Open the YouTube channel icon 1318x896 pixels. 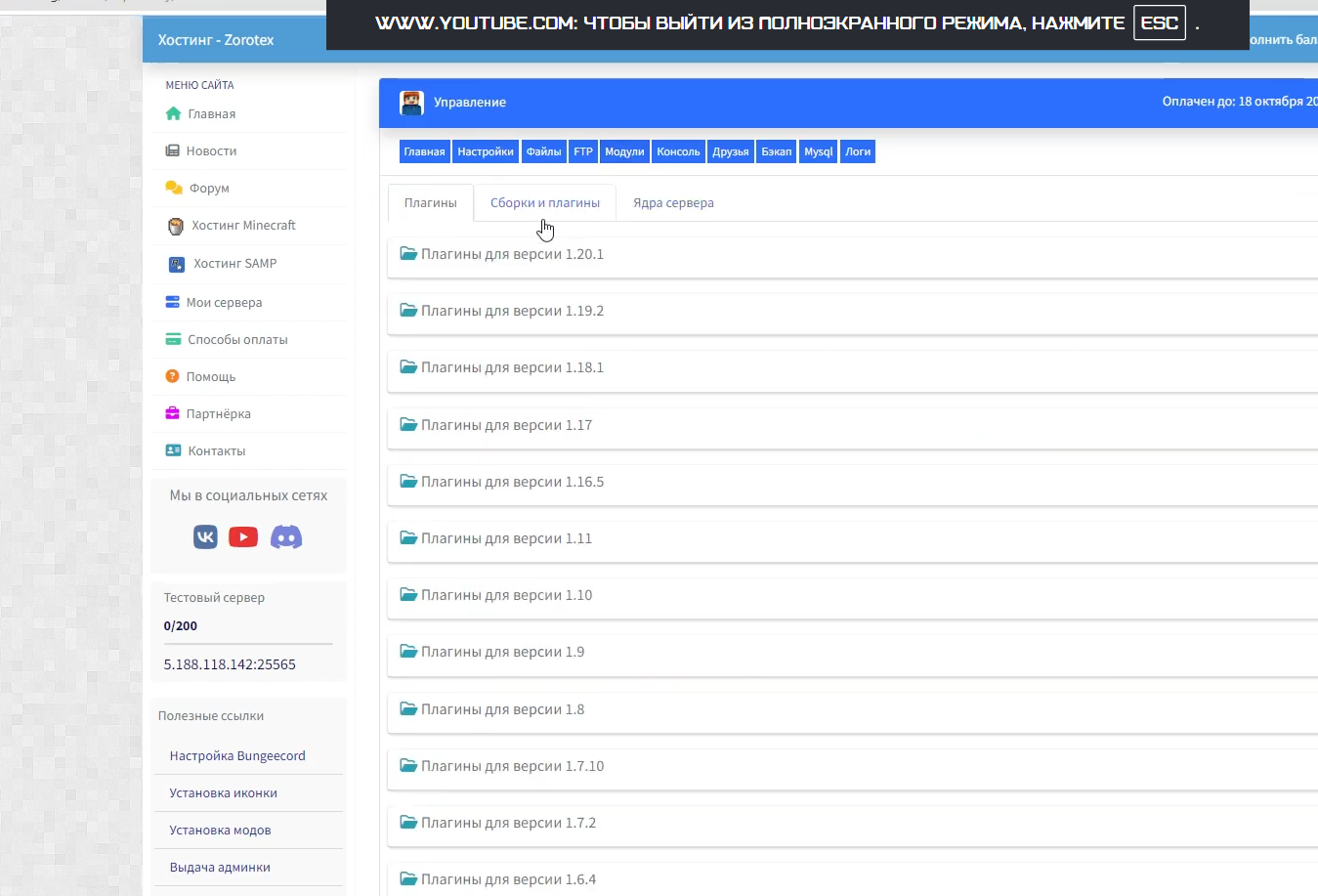243,536
